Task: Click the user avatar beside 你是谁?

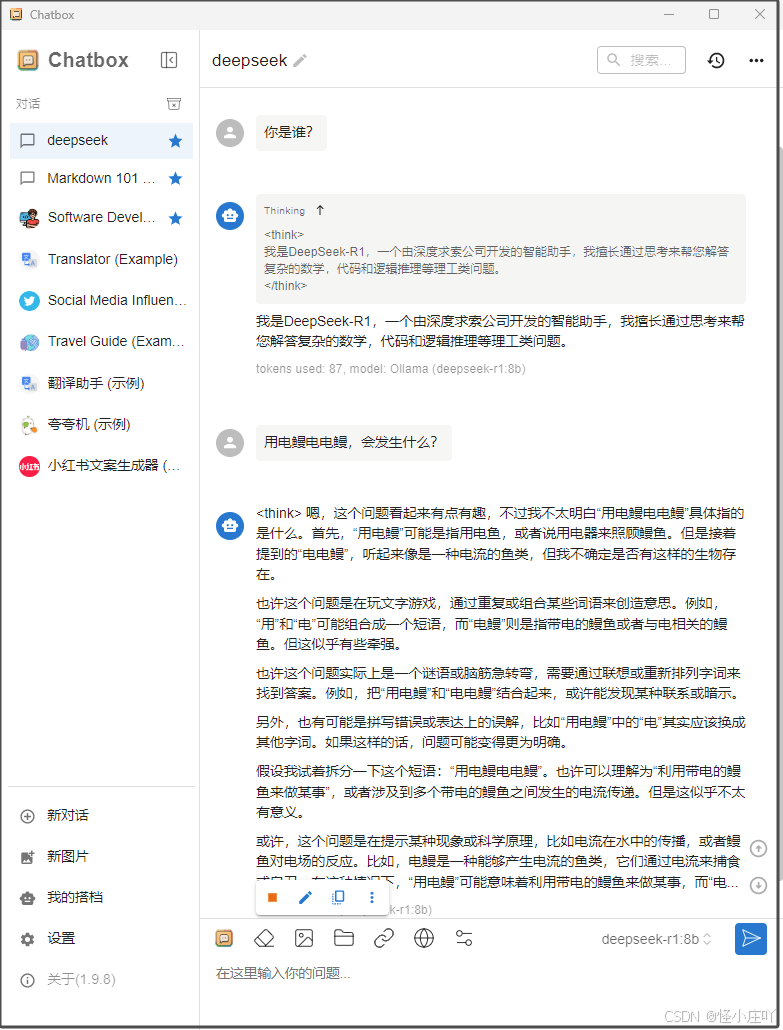Action: pyautogui.click(x=230, y=133)
